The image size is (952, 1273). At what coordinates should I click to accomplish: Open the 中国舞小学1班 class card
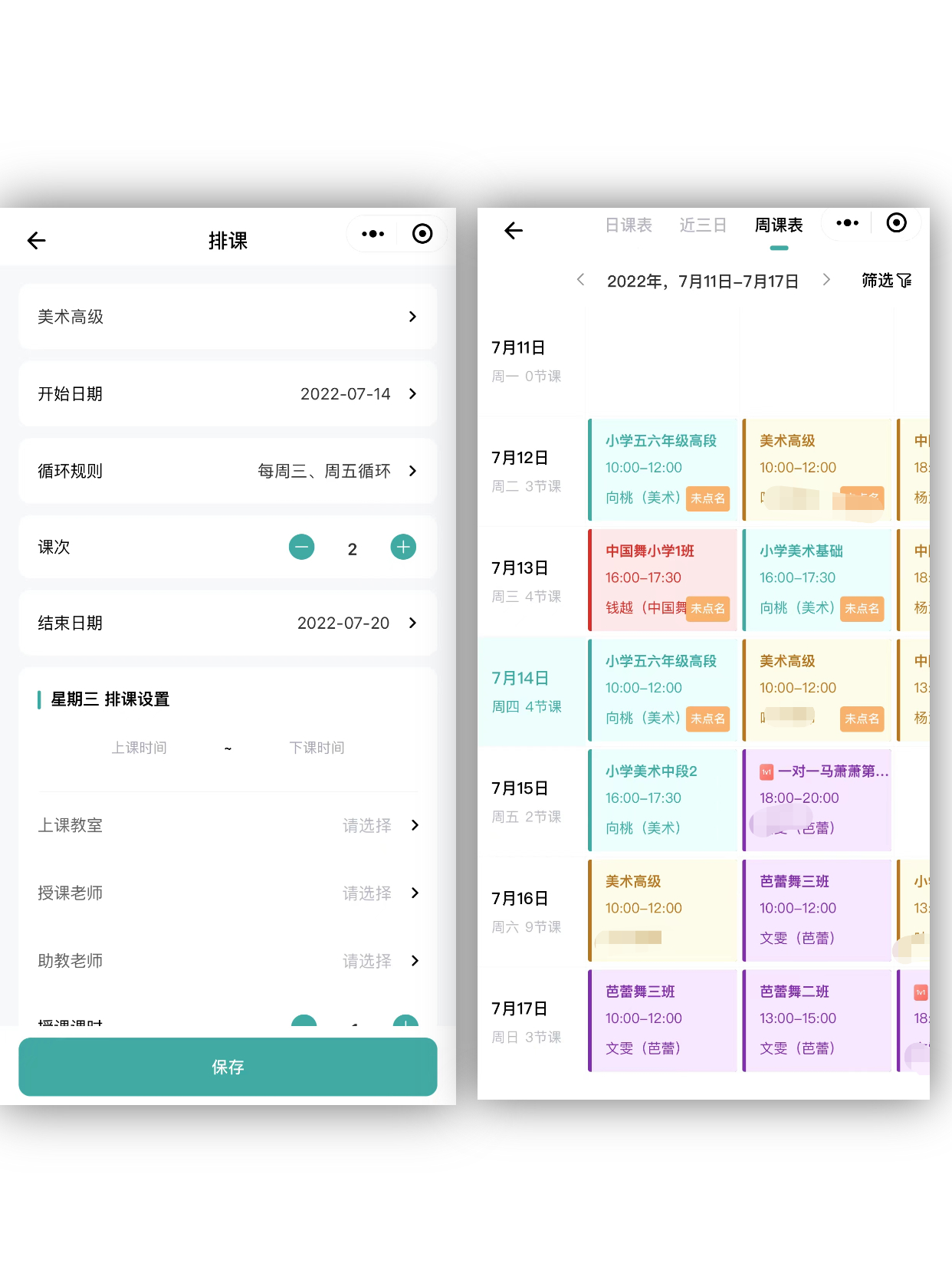662,580
